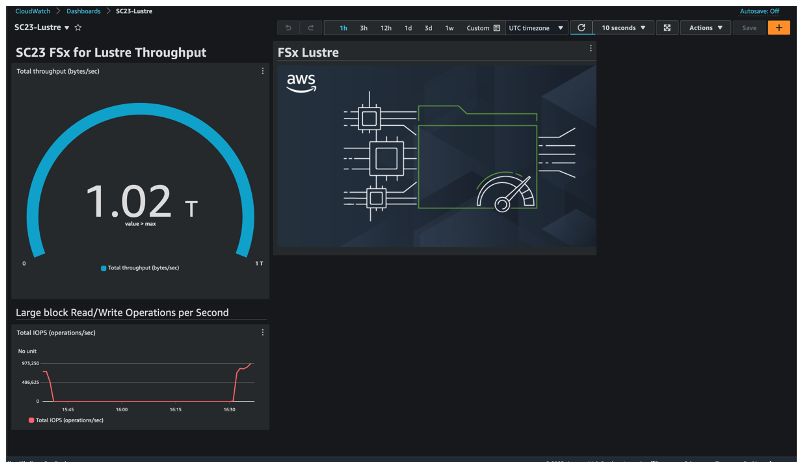This screenshot has height=468, width=804.
Task: Click the 1.02 T gauge value
Action: click(142, 202)
